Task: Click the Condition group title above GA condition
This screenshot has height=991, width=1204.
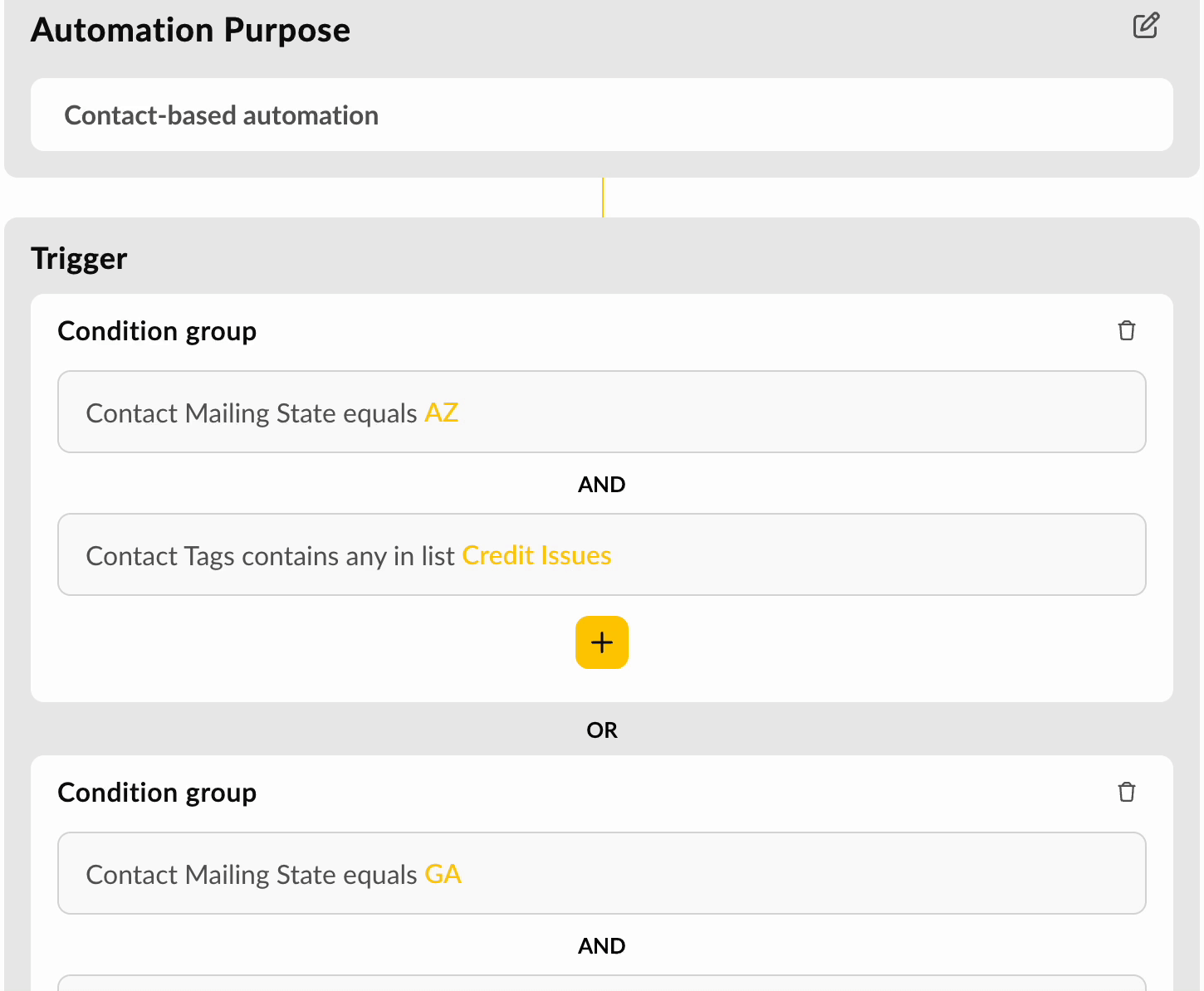Action: click(x=157, y=793)
